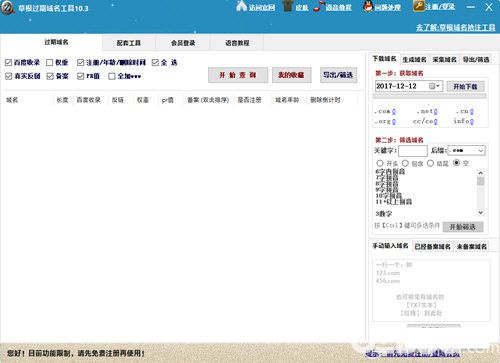Click the .com count link
This screenshot has width=500, height=363.
coord(394,111)
